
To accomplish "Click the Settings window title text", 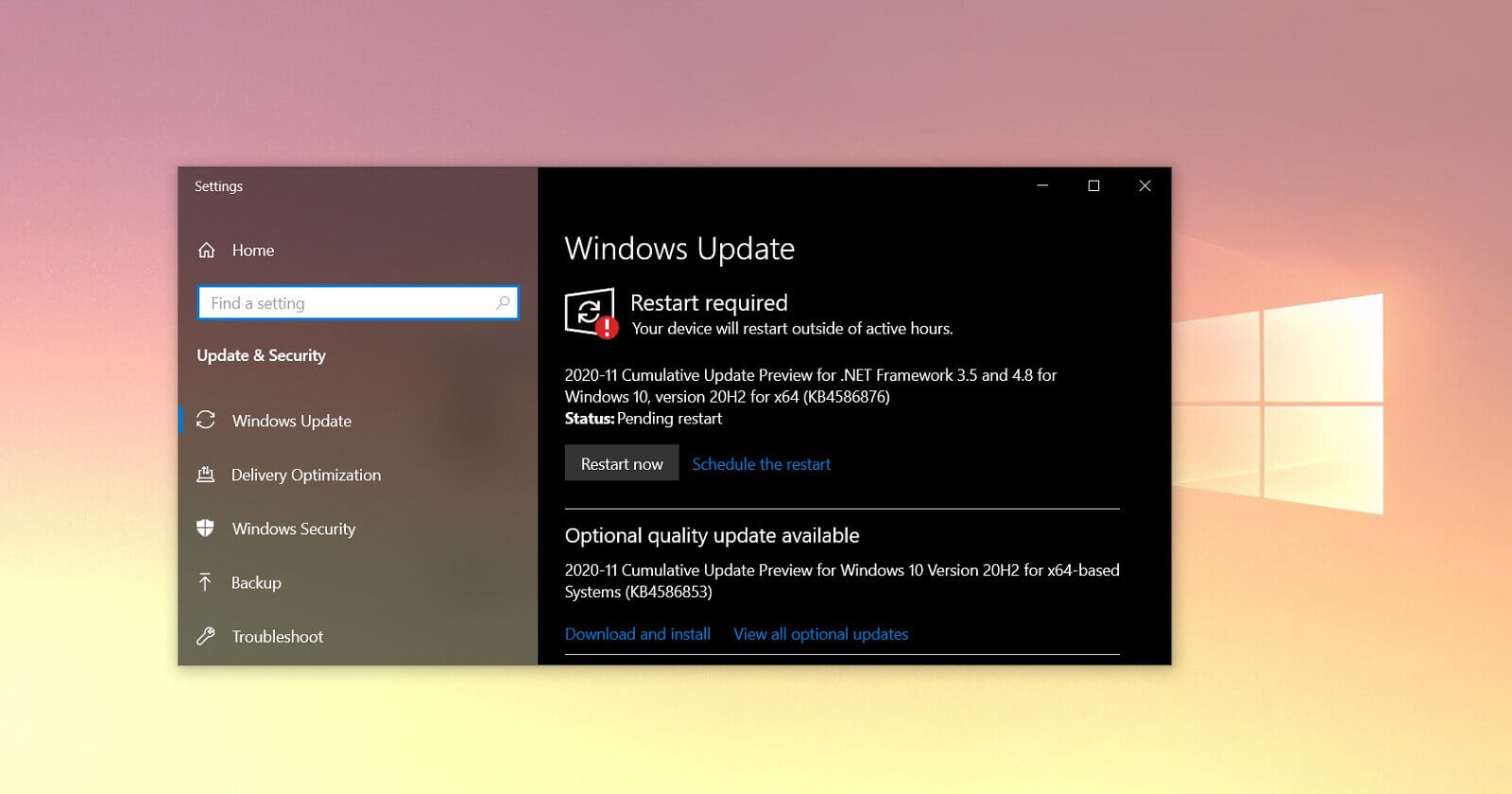I will click(x=218, y=186).
